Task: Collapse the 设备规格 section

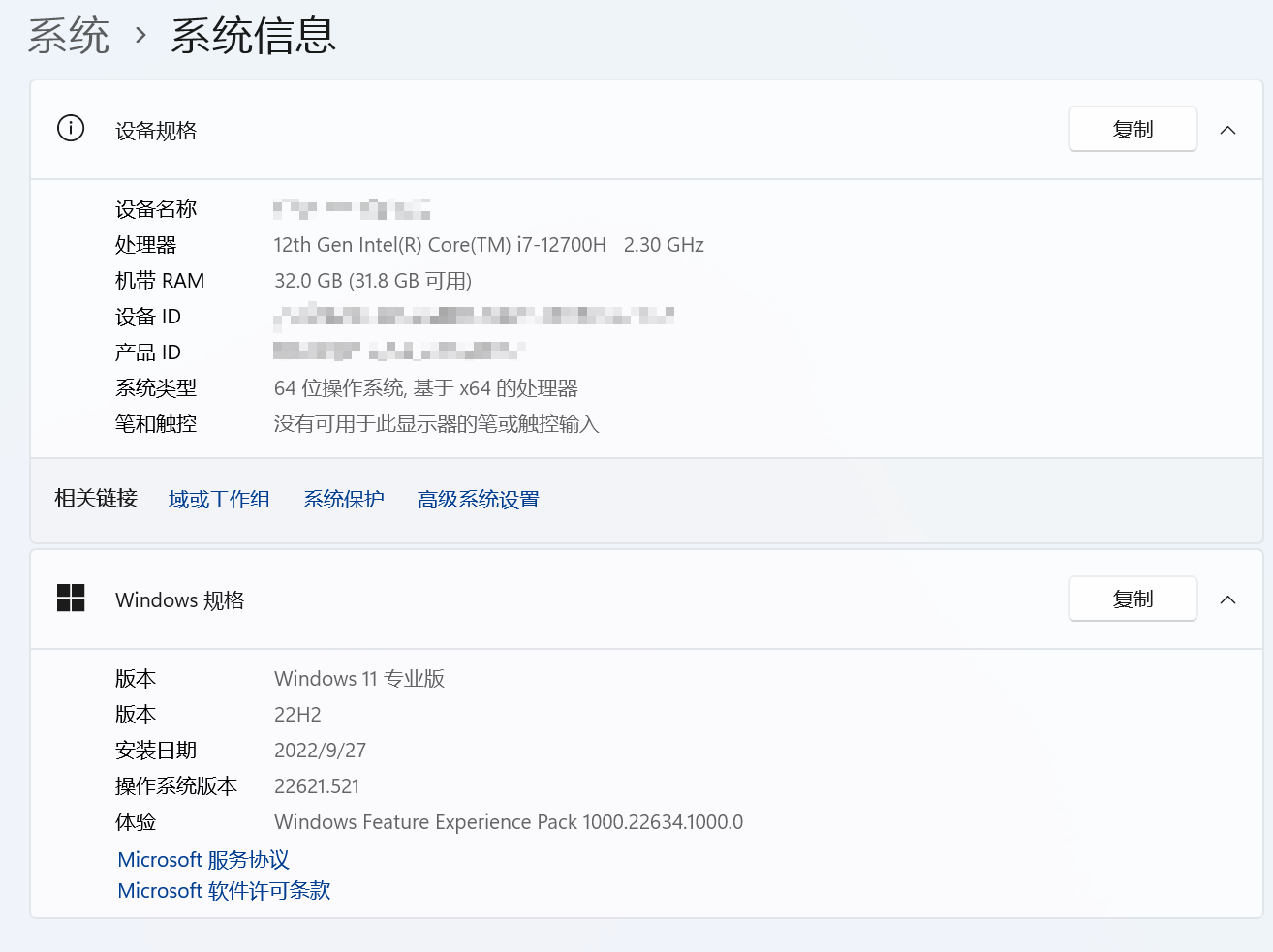Action: [x=1228, y=128]
